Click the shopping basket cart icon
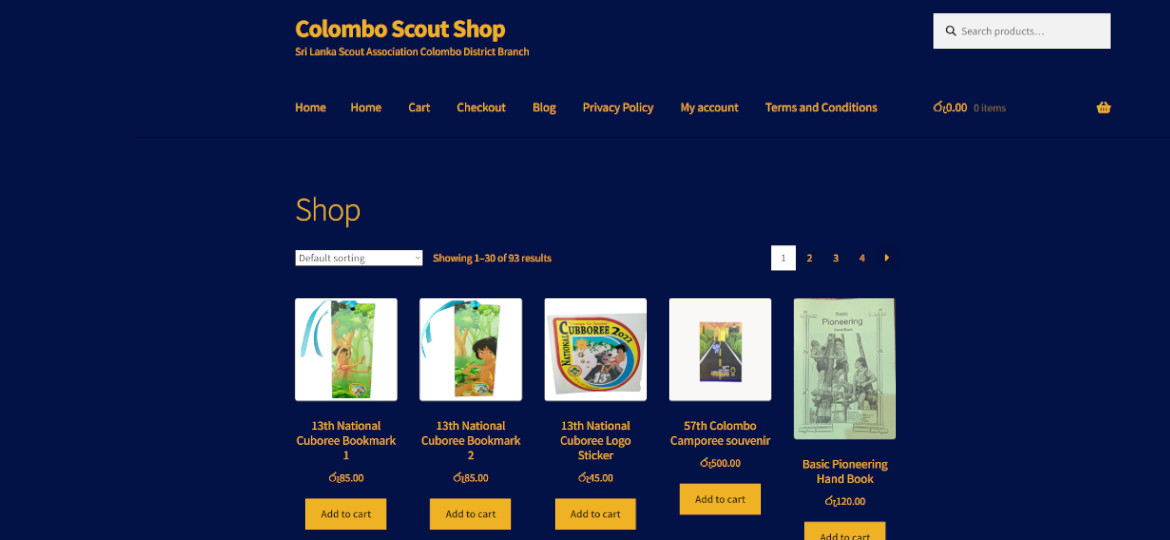This screenshot has width=1170, height=540. tap(1103, 107)
